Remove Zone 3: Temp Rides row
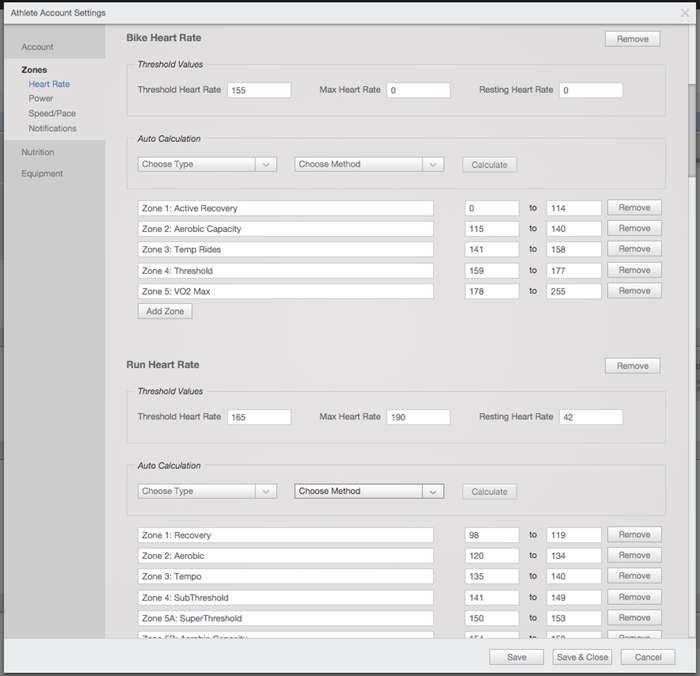Viewport: 700px width, 676px height. pos(634,249)
